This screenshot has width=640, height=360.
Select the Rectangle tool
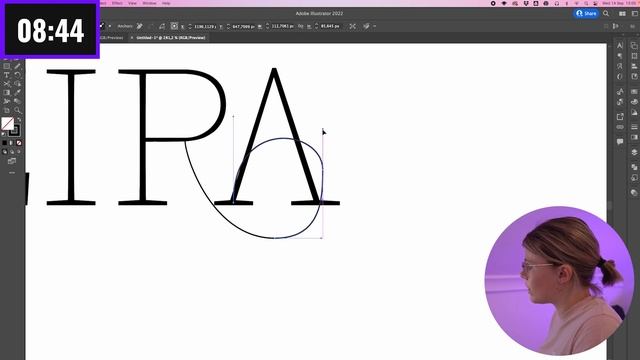pyautogui.click(x=7, y=66)
